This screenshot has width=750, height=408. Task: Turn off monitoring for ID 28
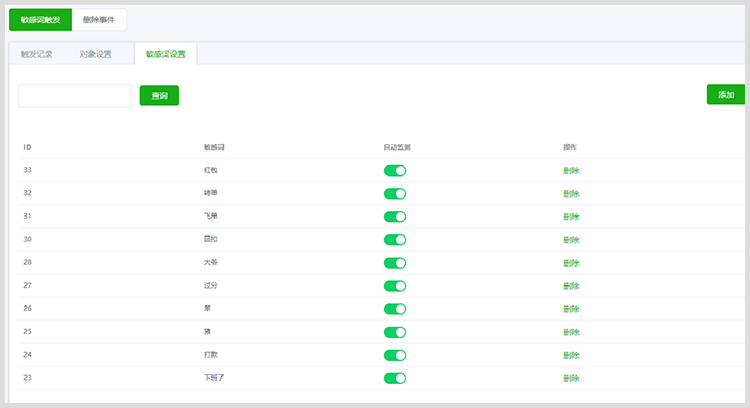point(395,262)
